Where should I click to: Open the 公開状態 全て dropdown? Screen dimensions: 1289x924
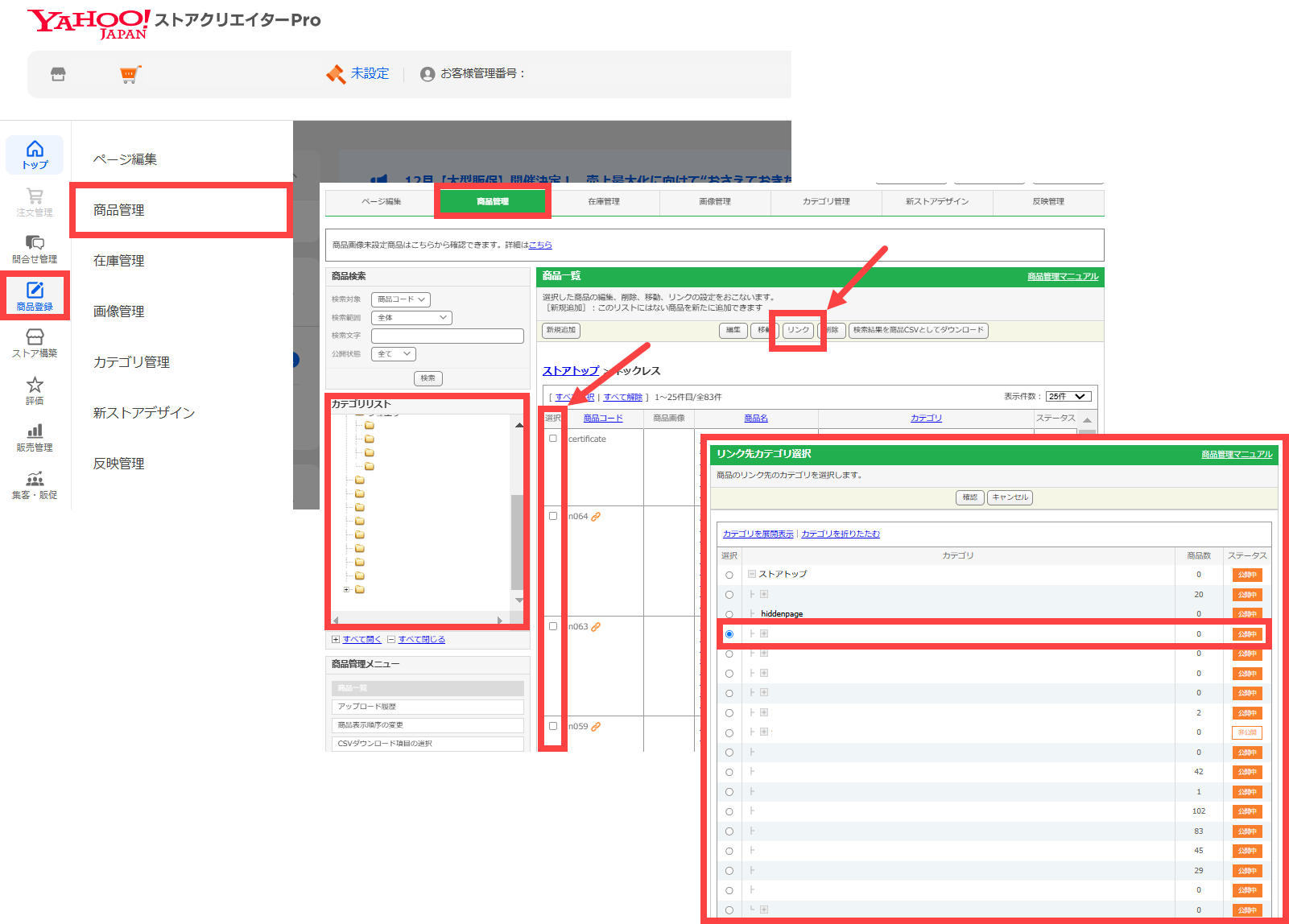(394, 354)
